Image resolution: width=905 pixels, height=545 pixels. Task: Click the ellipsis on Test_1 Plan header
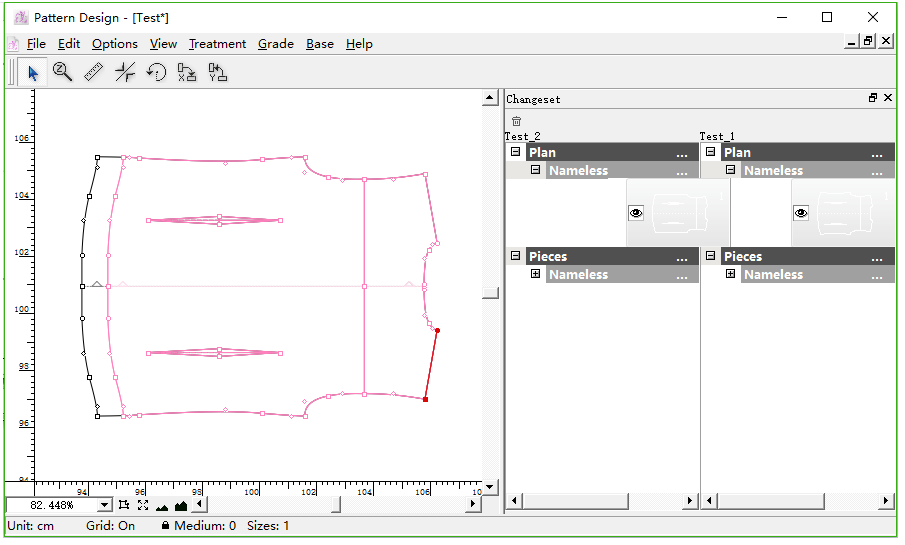pos(877,153)
